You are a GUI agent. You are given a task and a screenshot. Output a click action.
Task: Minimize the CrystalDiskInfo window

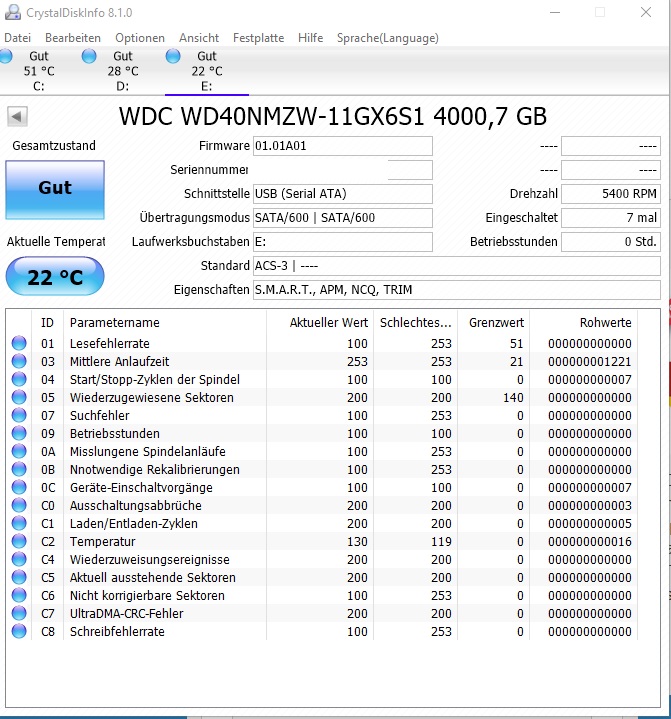[555, 12]
